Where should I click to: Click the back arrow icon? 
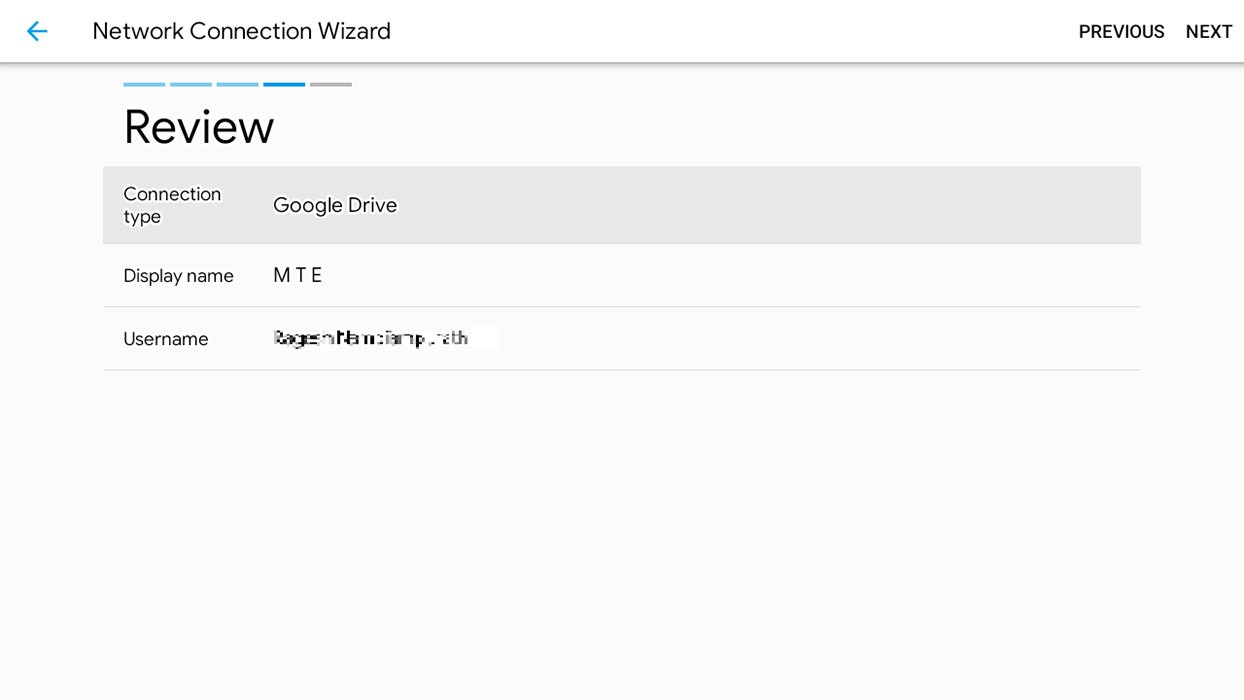tap(37, 31)
